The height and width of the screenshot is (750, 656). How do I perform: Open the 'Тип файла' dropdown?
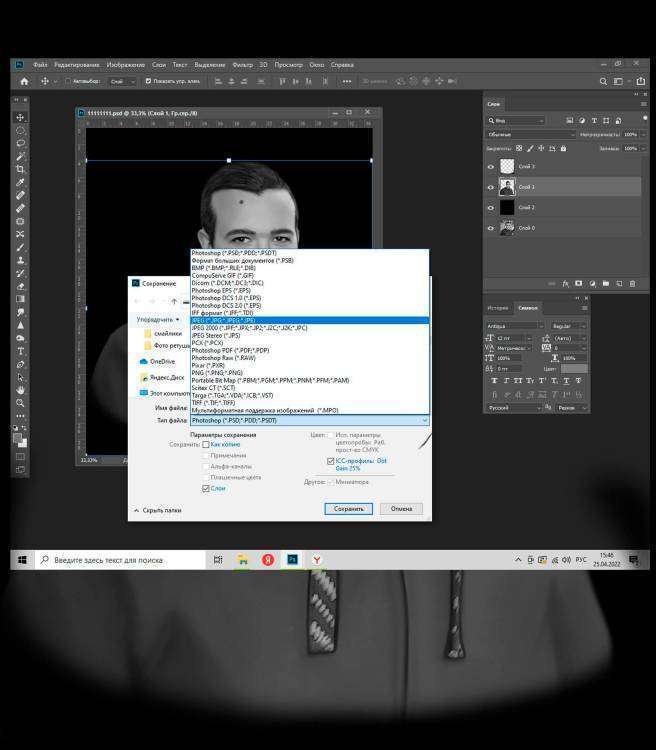309,421
